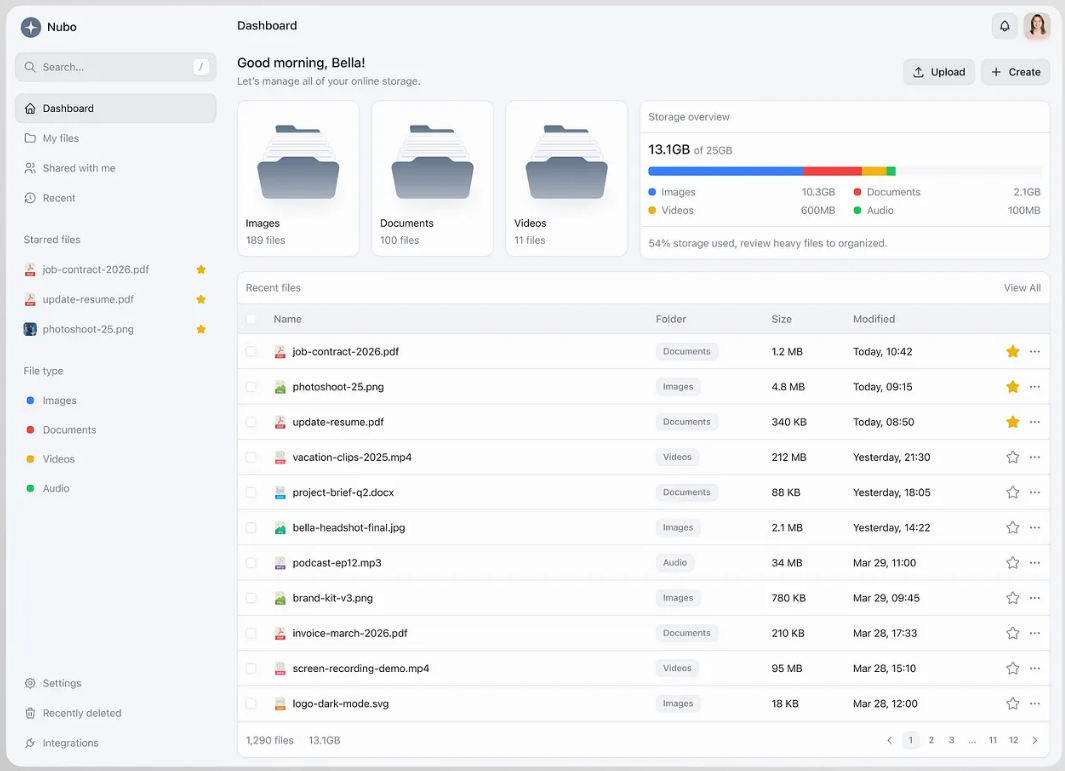Unstar job-contract-2026.pdf in recent files
This screenshot has width=1065, height=771.
[x=1012, y=351]
